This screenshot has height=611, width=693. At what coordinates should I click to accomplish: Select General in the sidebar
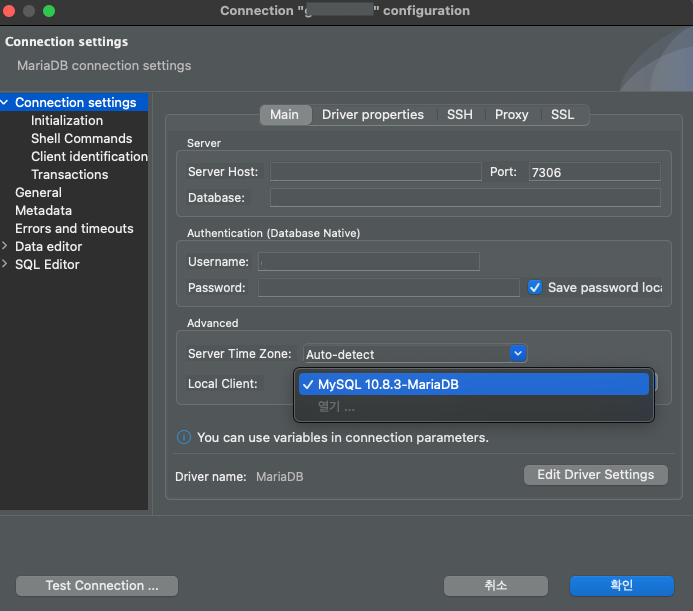pos(38,192)
